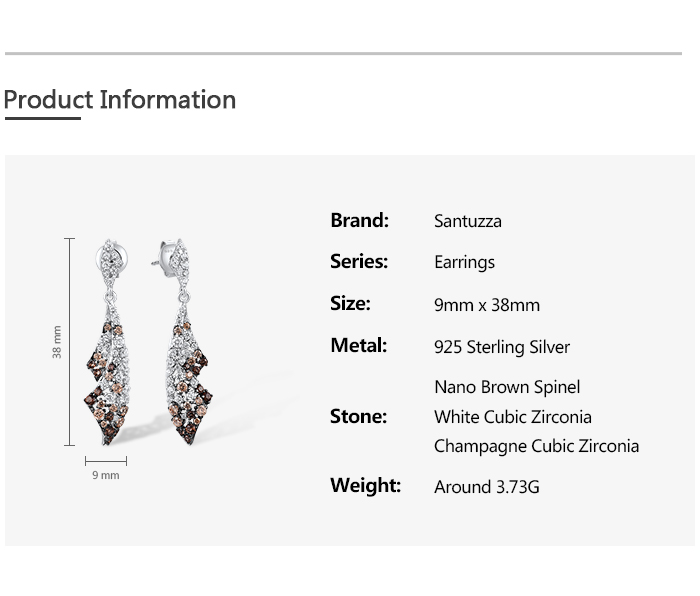Select the Earrings series value

point(464,262)
